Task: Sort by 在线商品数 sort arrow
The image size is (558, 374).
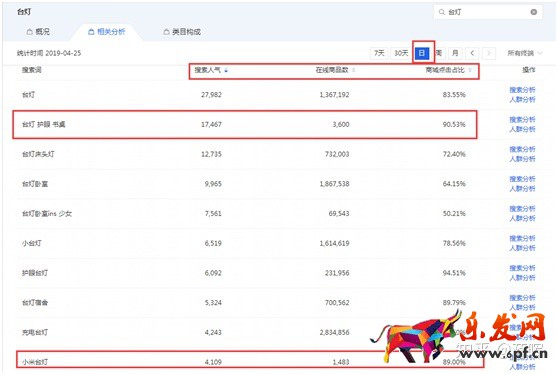Action: click(x=353, y=70)
